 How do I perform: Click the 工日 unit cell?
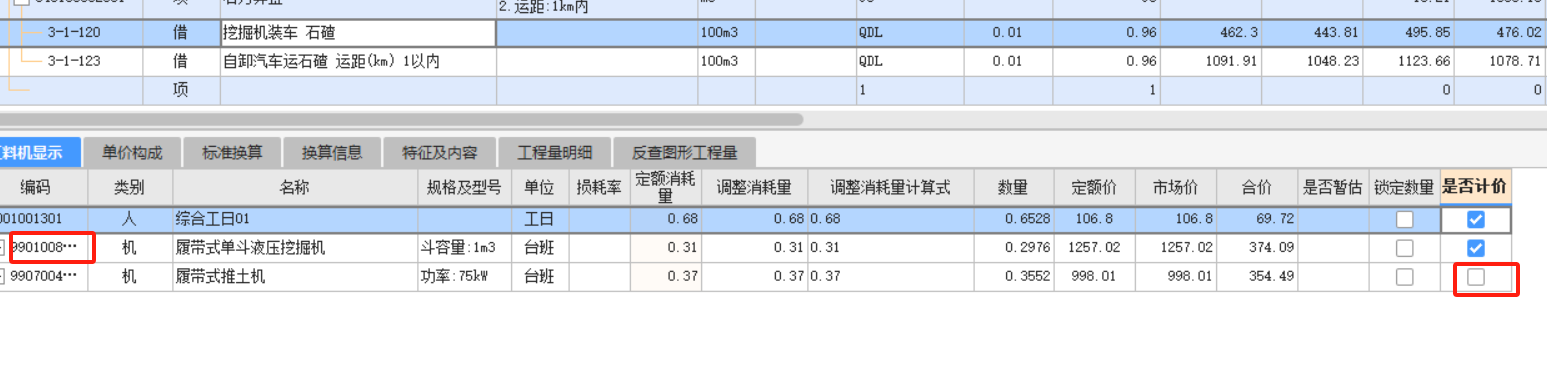(x=540, y=219)
